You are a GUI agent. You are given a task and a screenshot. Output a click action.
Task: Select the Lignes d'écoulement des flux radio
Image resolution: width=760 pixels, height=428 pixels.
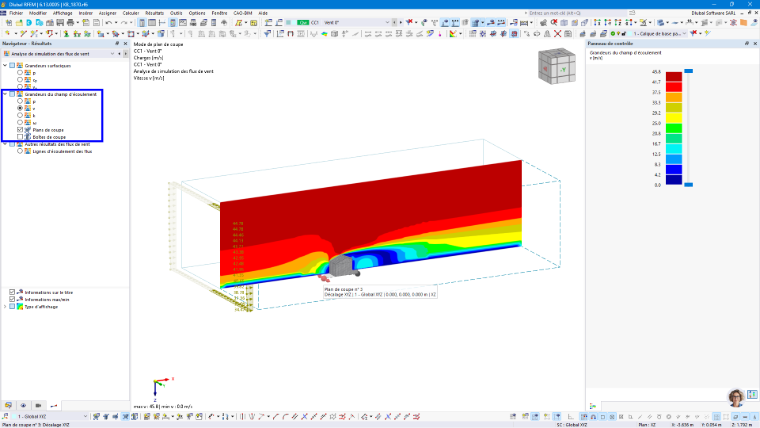20,151
